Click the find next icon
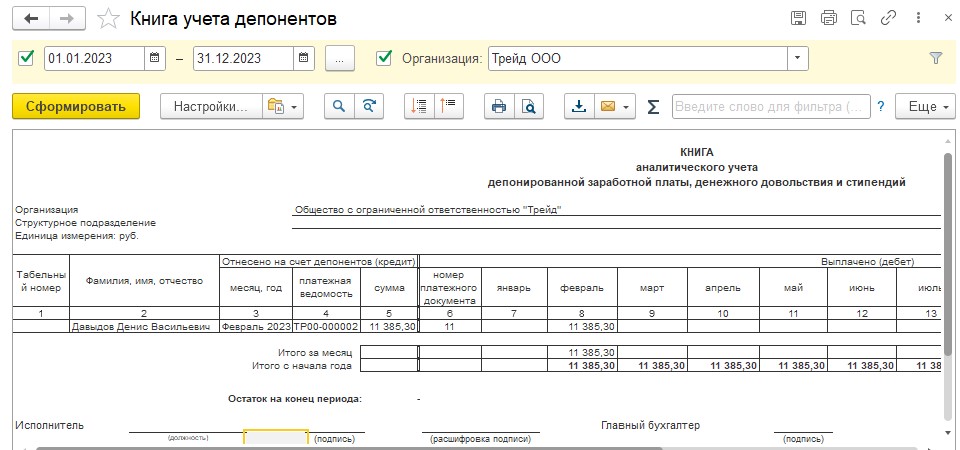The height and width of the screenshot is (450, 960). tap(369, 106)
